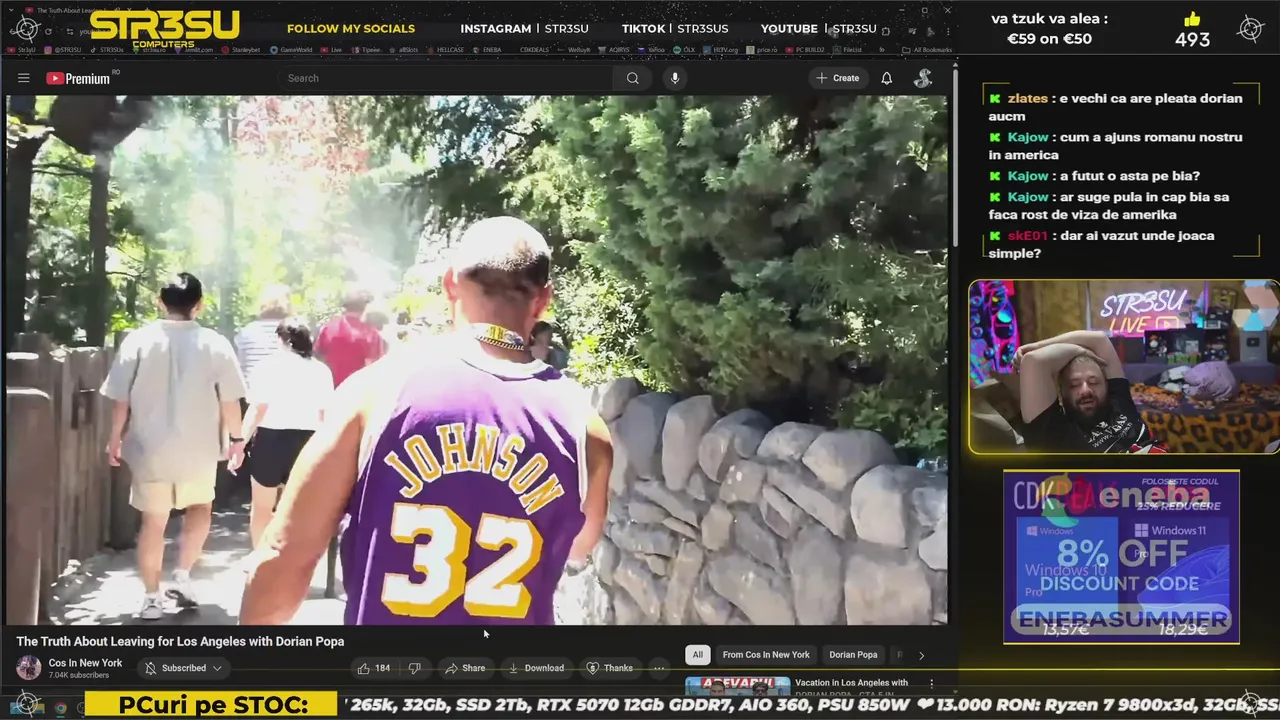Open Cos In New York channel avatar
This screenshot has height=720, width=1280.
point(29,668)
